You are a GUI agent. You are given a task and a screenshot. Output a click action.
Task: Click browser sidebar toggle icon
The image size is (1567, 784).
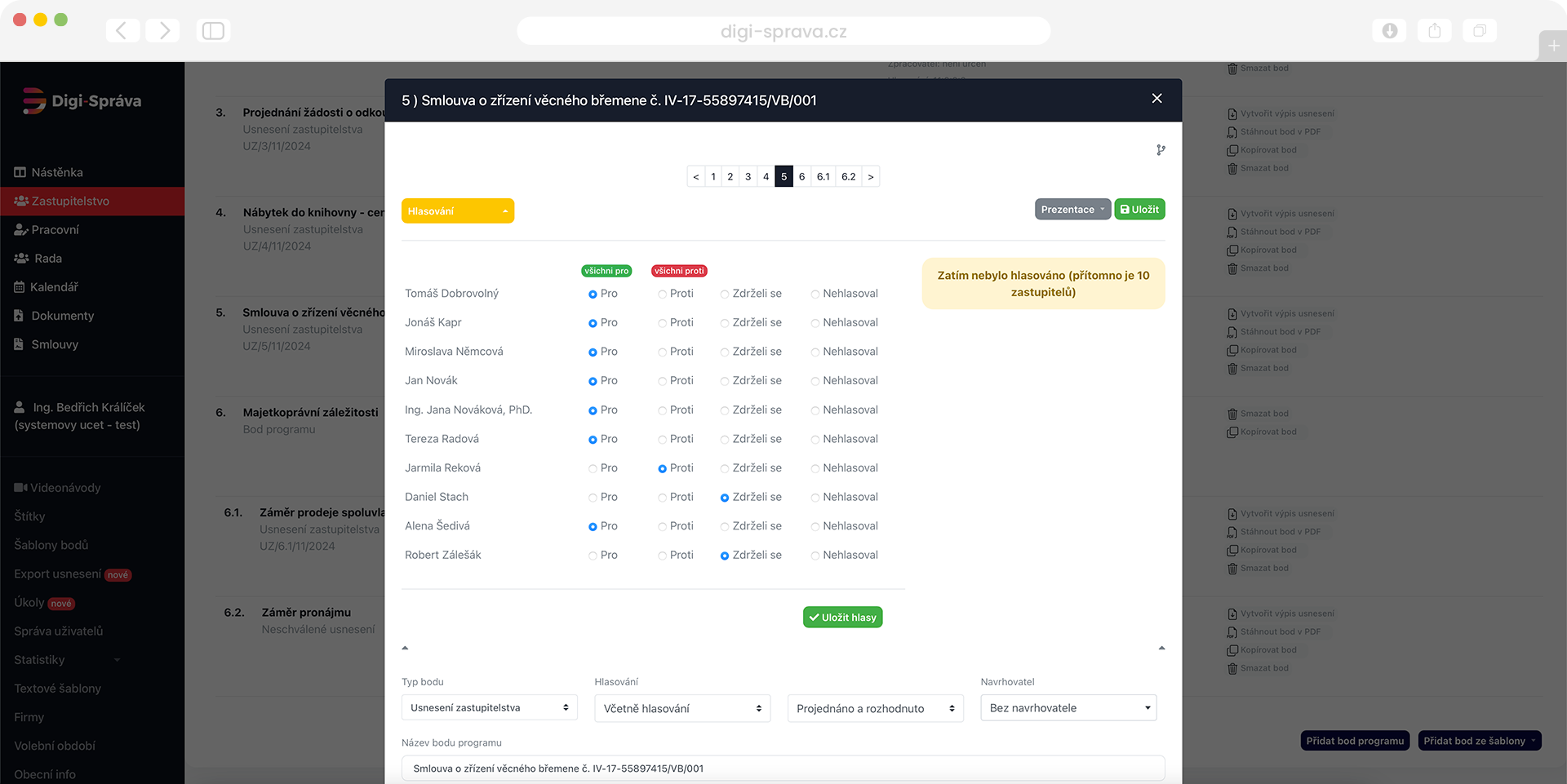pyautogui.click(x=213, y=31)
